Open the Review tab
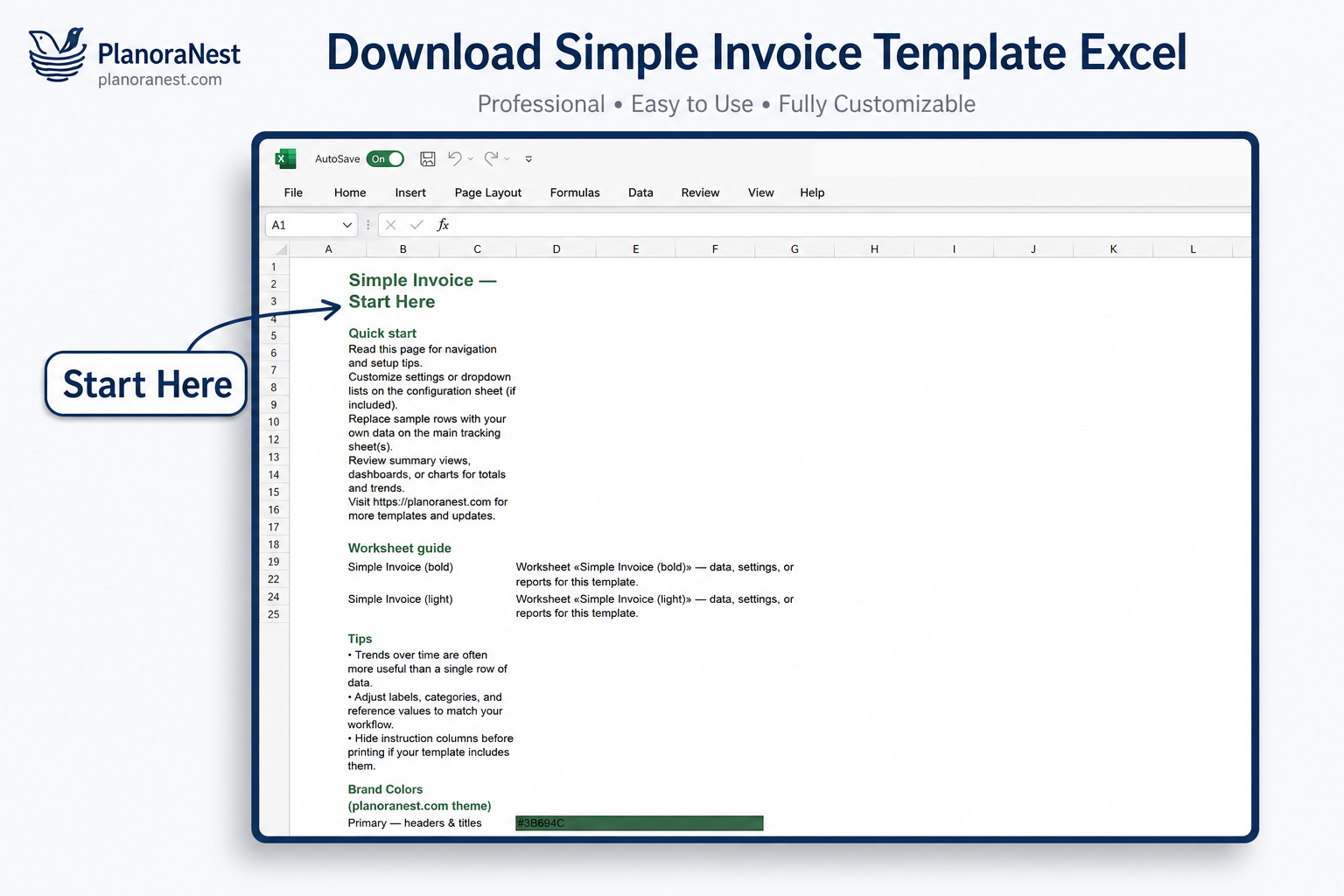The width and height of the screenshot is (1344, 896). tap(700, 192)
